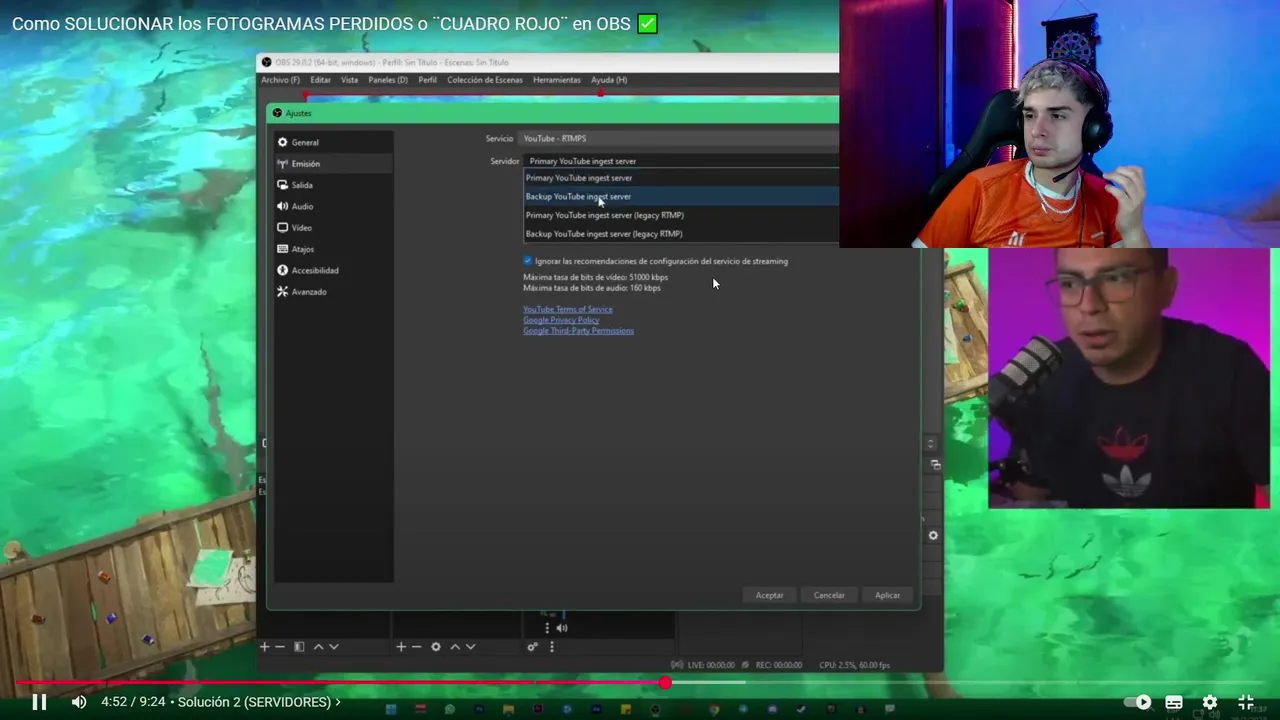The image size is (1280, 720).
Task: Click the OBS logo in main title bar
Action: click(267, 63)
